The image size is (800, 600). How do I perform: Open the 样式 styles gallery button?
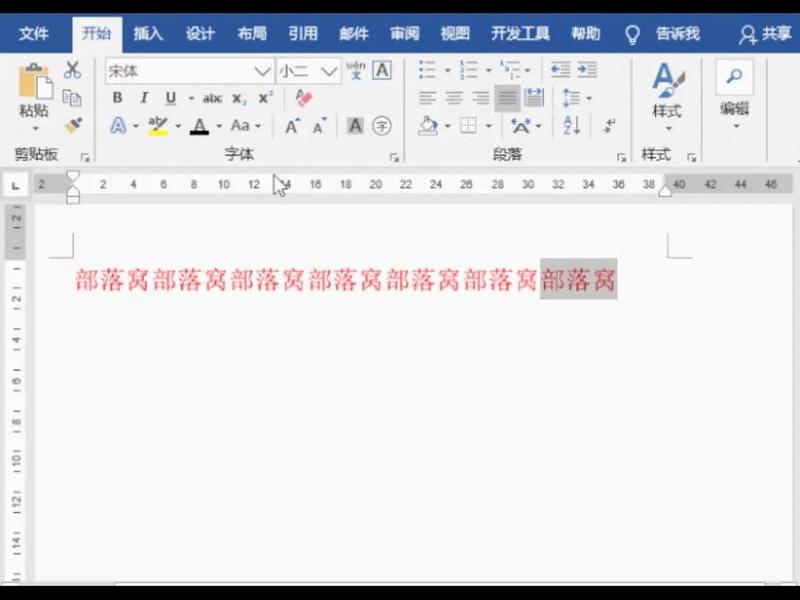click(667, 96)
